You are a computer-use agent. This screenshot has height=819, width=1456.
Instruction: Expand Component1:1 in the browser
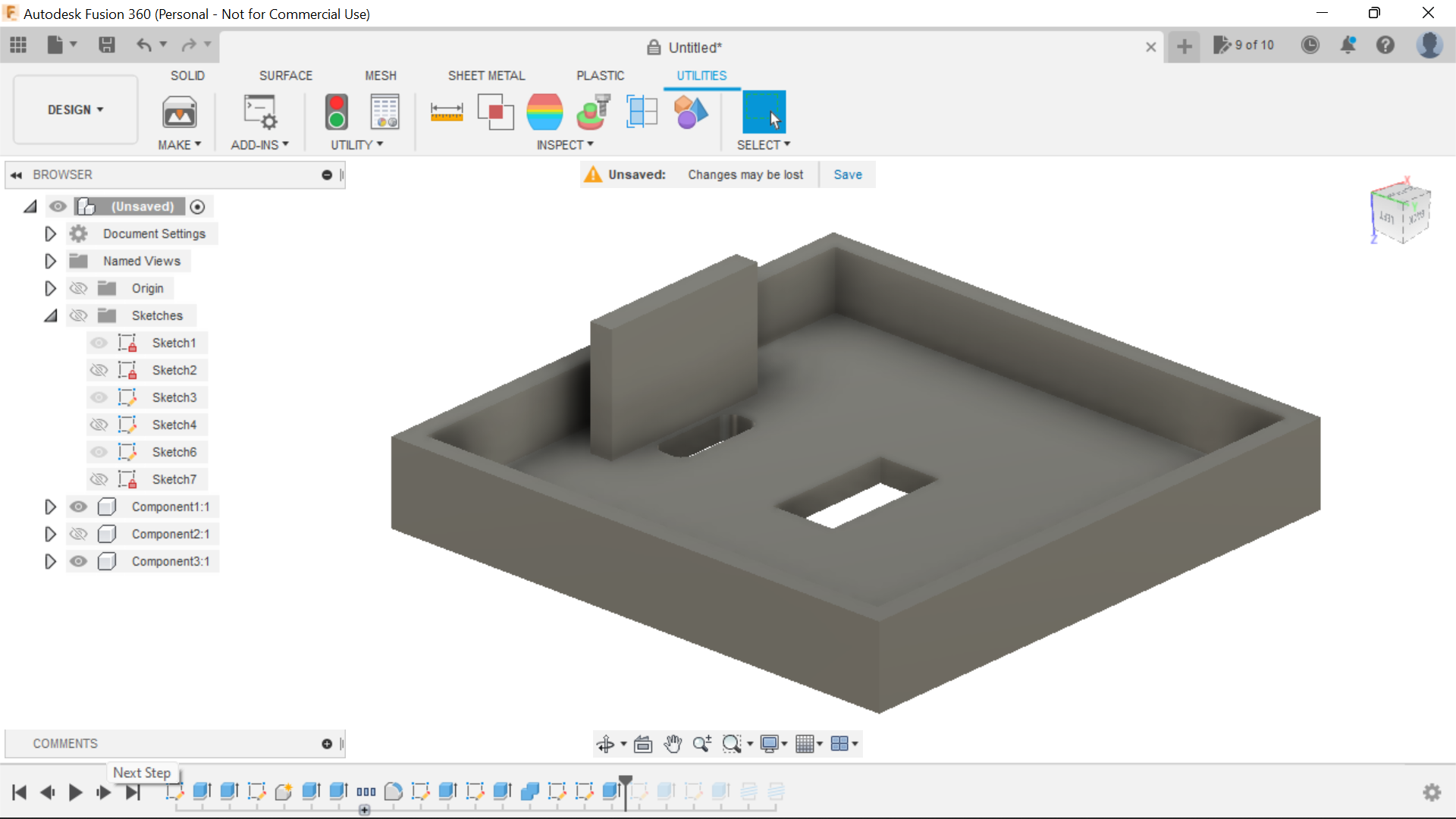(50, 507)
